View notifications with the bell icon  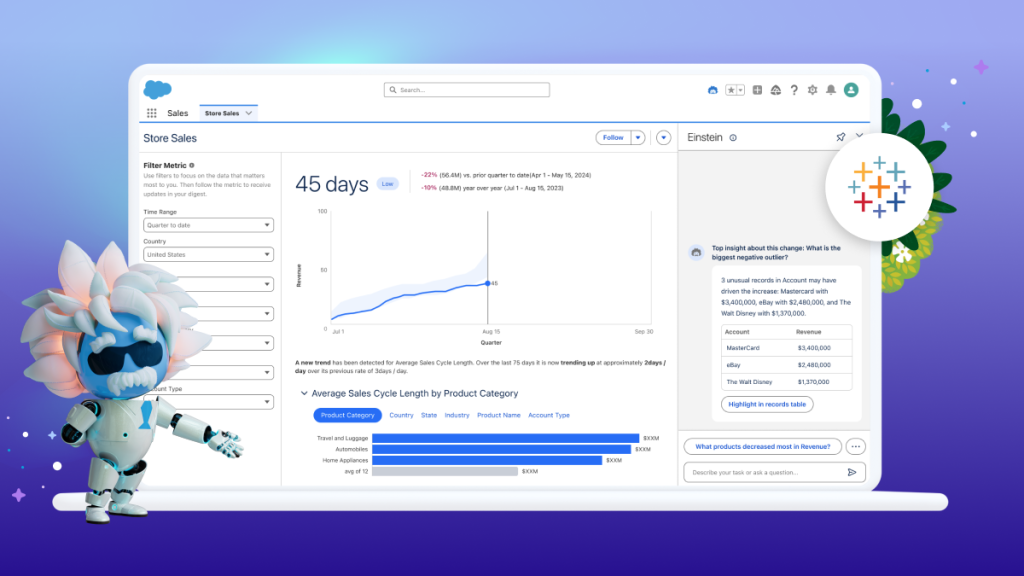830,90
